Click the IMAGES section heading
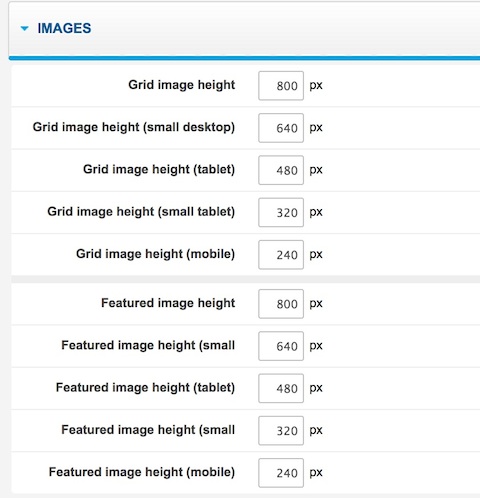Viewport: 480px width, 498px height. click(64, 28)
